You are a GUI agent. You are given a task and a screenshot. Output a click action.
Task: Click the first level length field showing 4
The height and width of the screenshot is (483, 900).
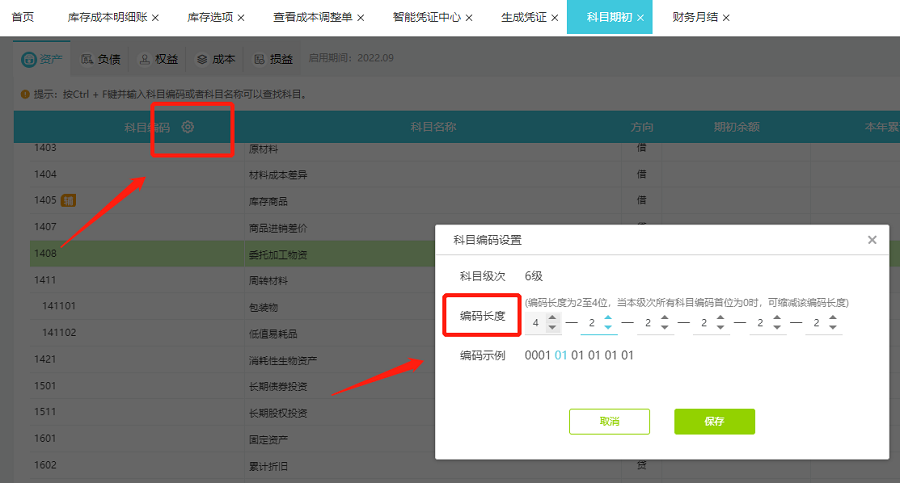point(536,323)
